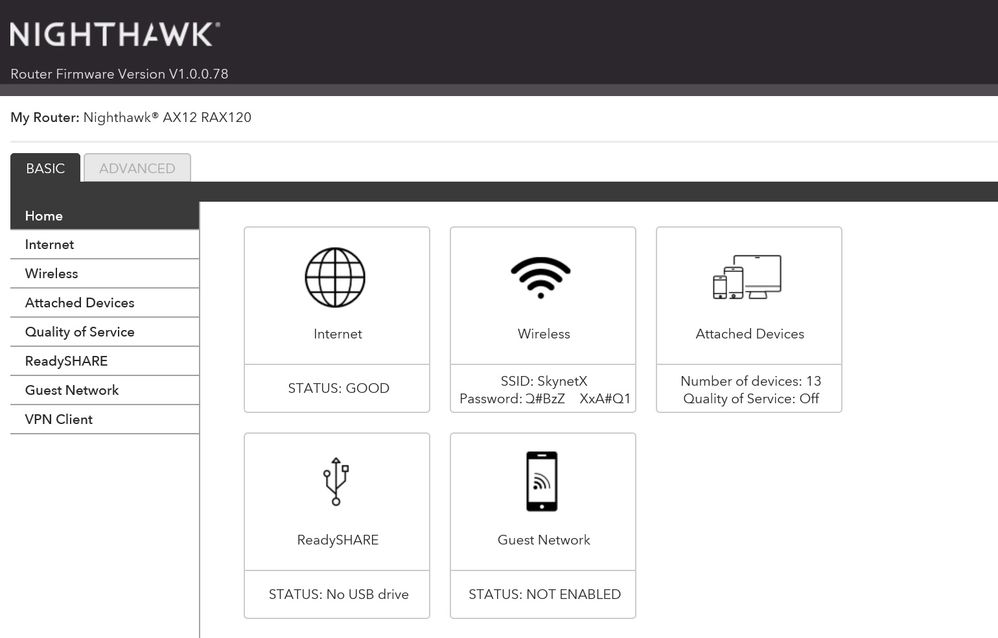Click the Internet tile label
The image size is (998, 638).
[337, 334]
